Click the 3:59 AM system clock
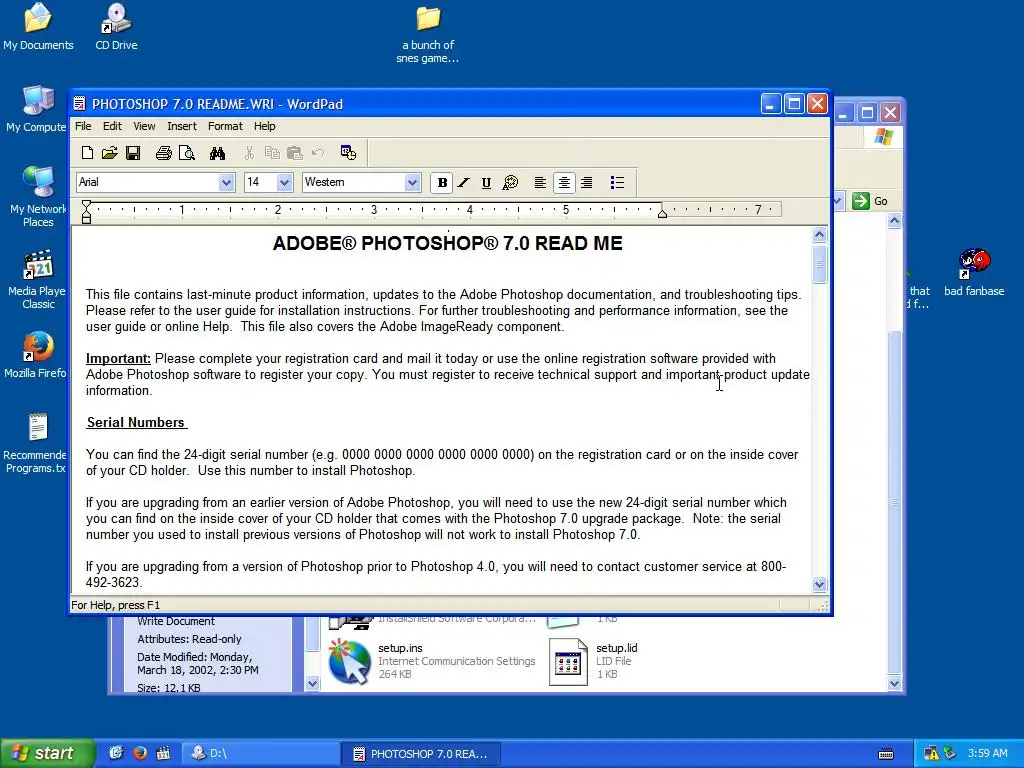Viewport: 1024px width, 768px height. coord(987,753)
